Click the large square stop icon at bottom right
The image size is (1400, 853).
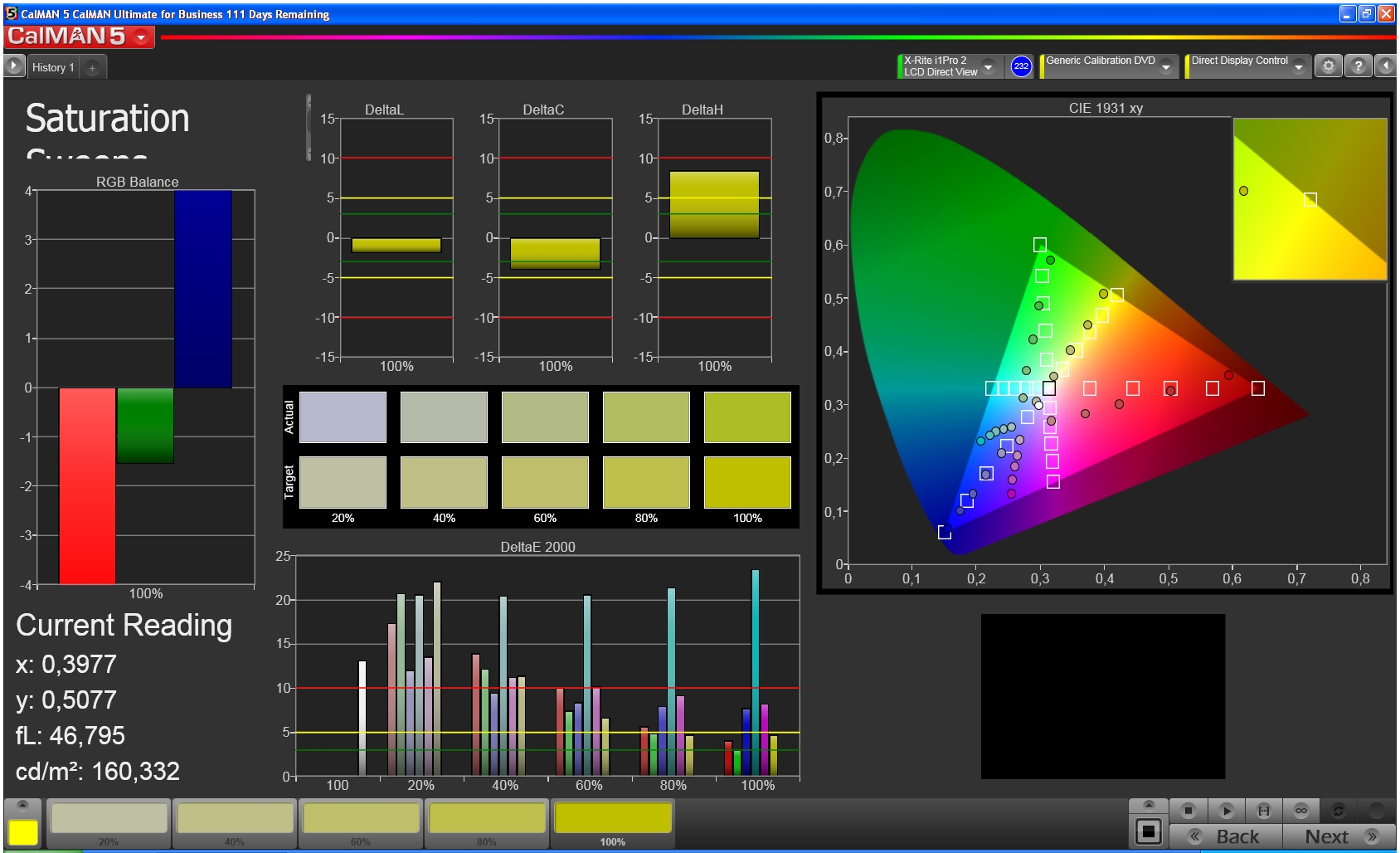point(1149,831)
